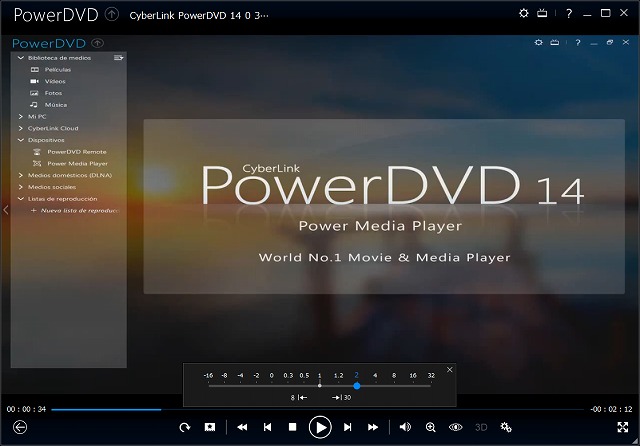Jump back 8 seconds button
This screenshot has height=446, width=640.
(299, 397)
